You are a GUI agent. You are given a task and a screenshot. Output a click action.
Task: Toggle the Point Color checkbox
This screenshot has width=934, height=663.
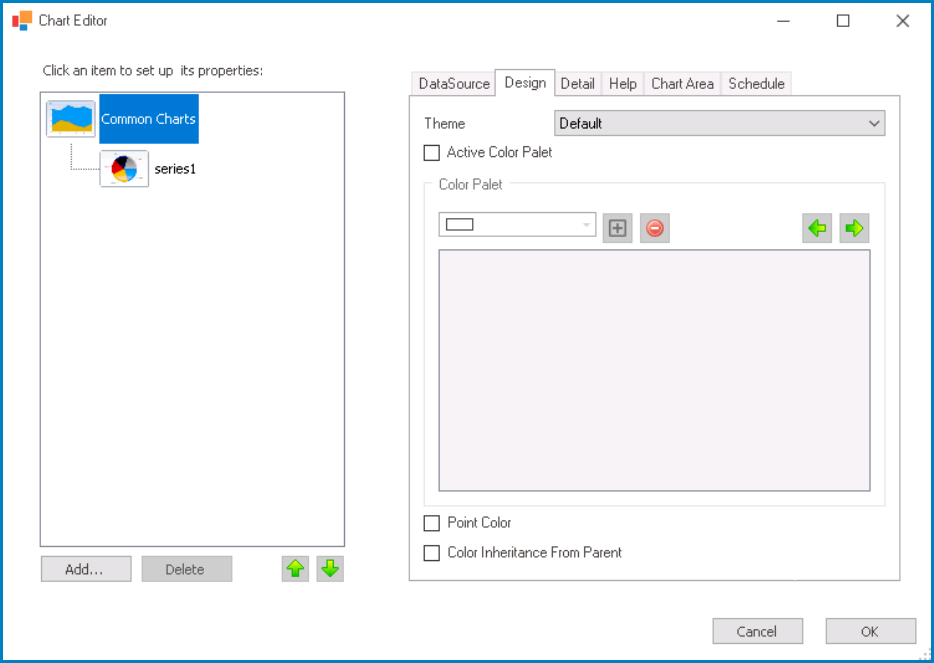coord(431,523)
